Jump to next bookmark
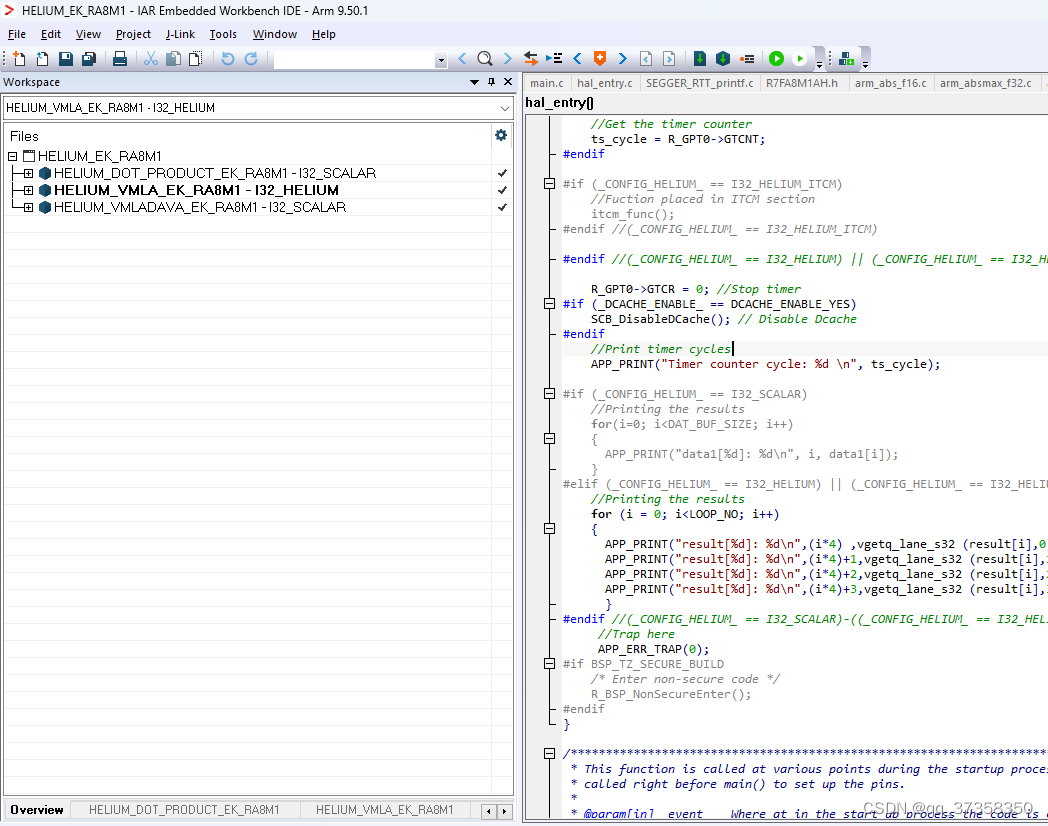The height and width of the screenshot is (826, 1048). 622,59
